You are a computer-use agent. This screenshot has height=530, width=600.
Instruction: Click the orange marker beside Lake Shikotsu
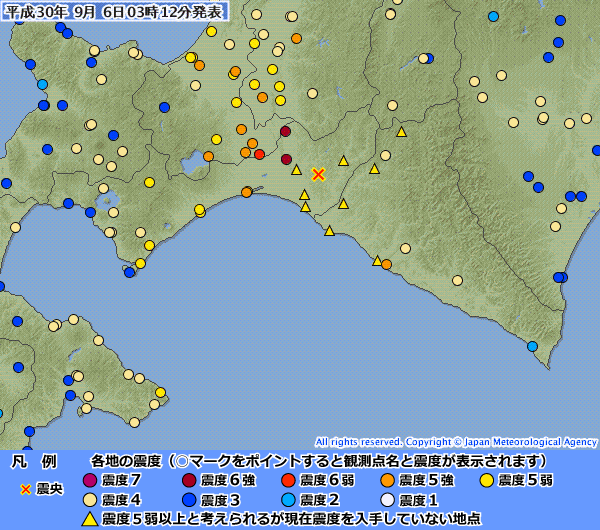[208, 156]
